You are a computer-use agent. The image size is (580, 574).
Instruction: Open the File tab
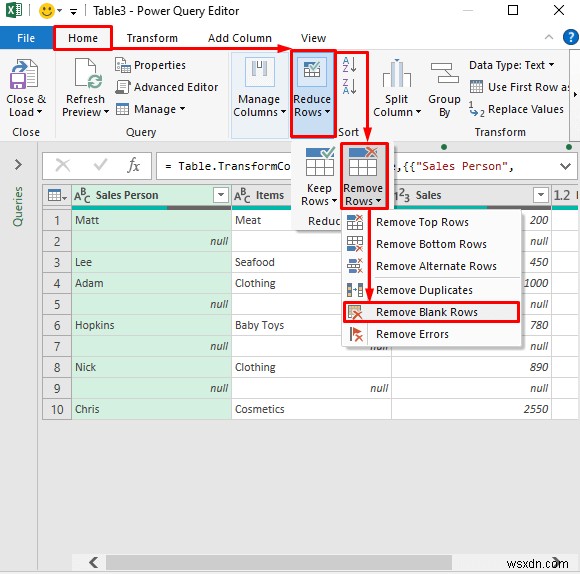tap(26, 38)
